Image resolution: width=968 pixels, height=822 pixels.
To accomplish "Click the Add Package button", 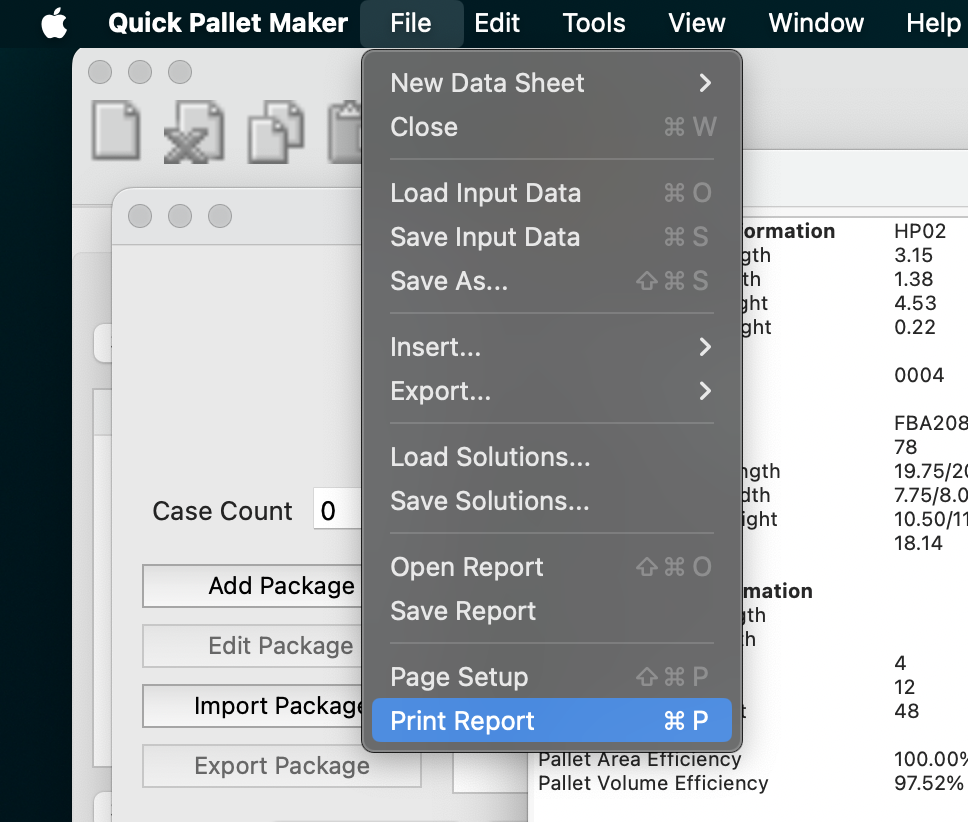I will coord(253,586).
